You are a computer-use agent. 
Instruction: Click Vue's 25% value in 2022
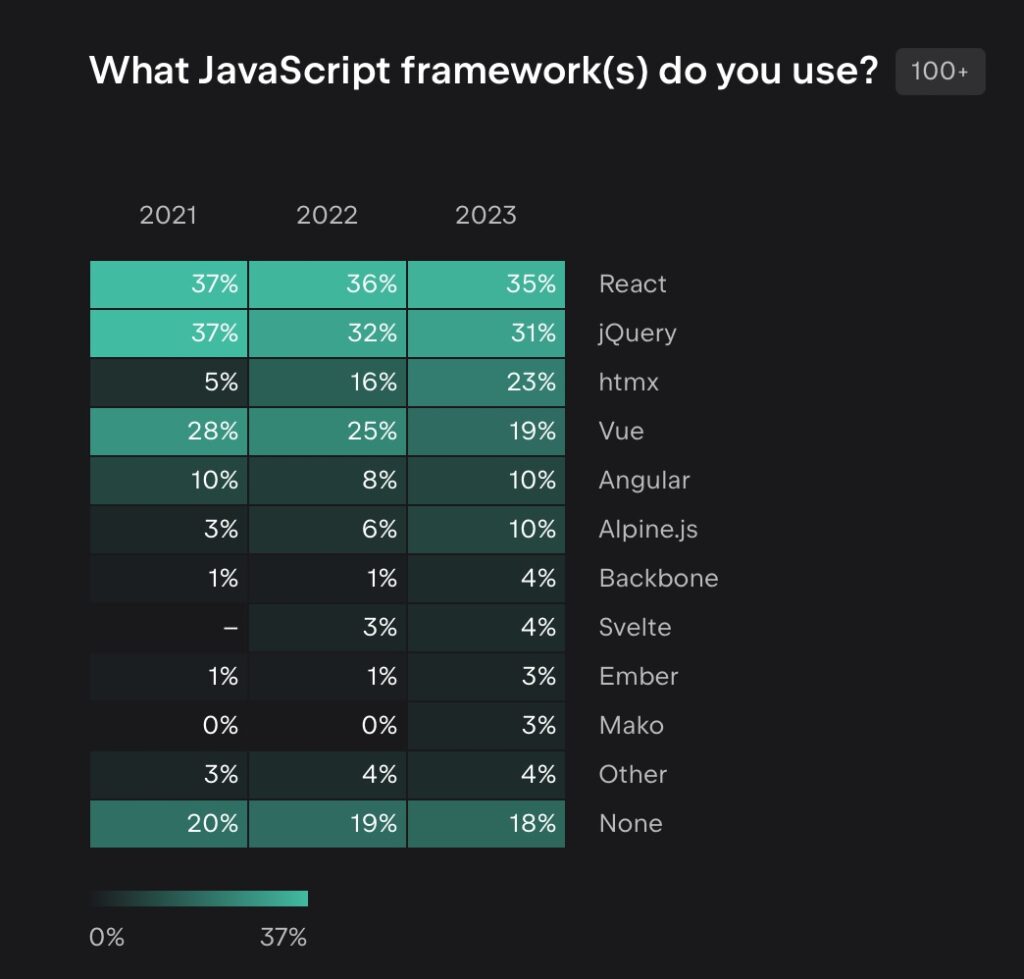pos(327,431)
